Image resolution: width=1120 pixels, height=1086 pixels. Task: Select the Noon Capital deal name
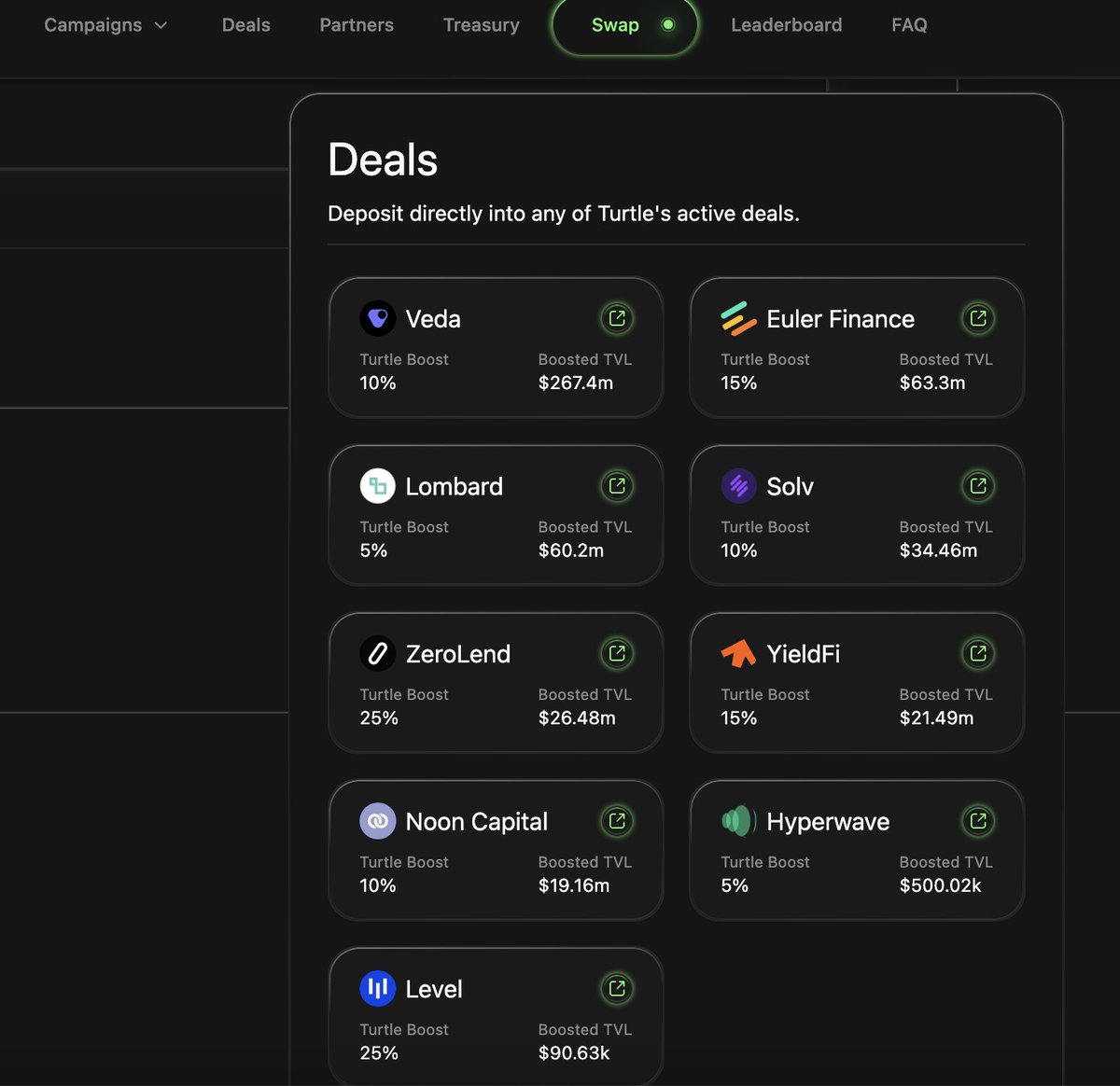(x=476, y=821)
